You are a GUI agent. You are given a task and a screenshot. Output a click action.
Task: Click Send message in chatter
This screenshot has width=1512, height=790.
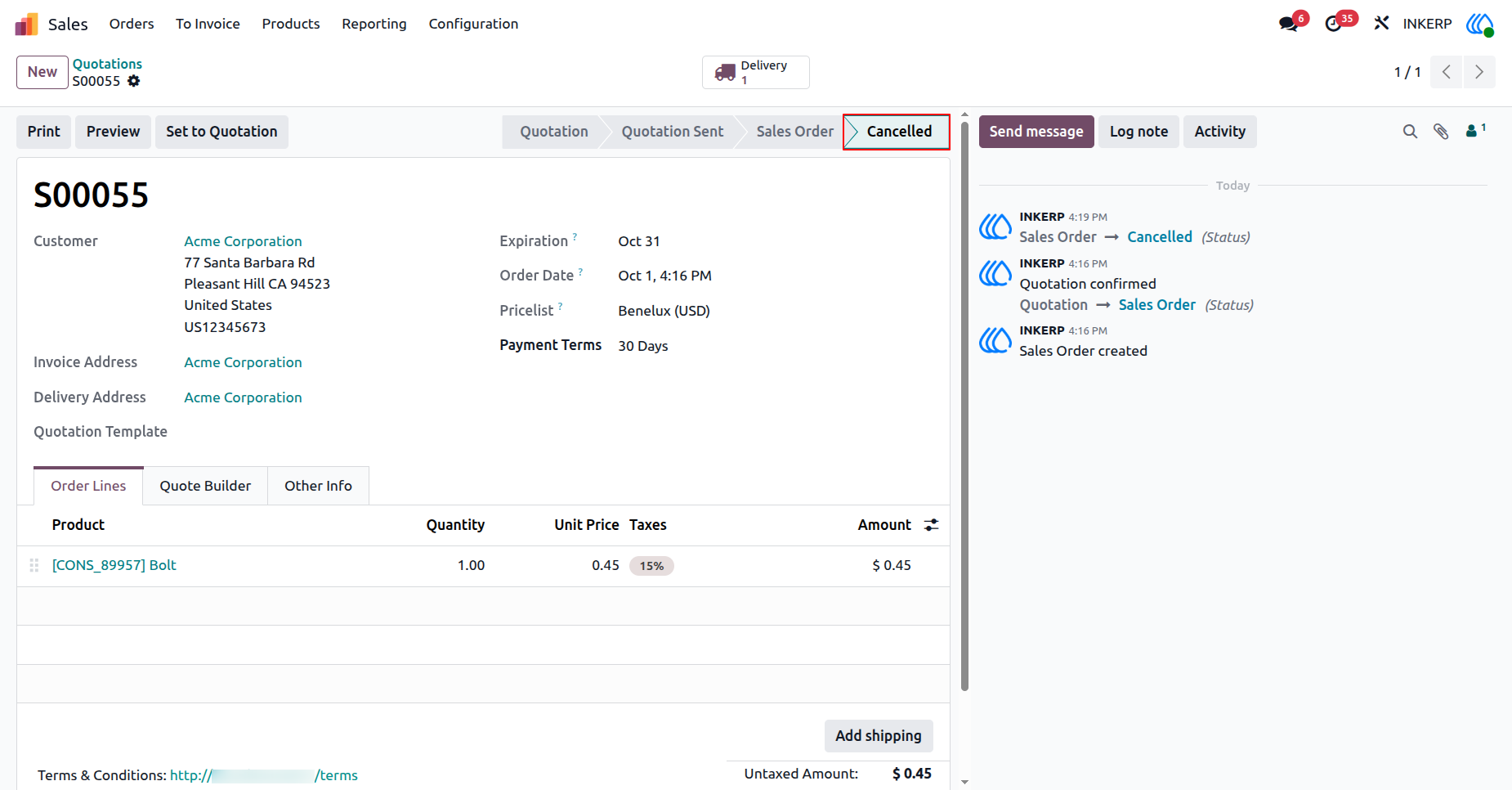point(1036,132)
